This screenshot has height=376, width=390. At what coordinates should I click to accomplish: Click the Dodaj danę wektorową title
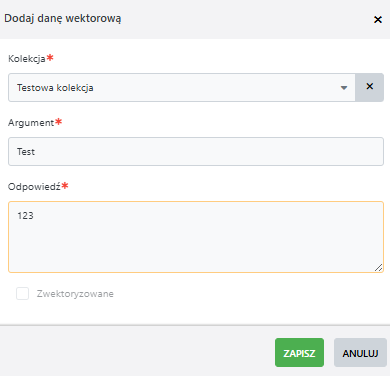click(63, 18)
